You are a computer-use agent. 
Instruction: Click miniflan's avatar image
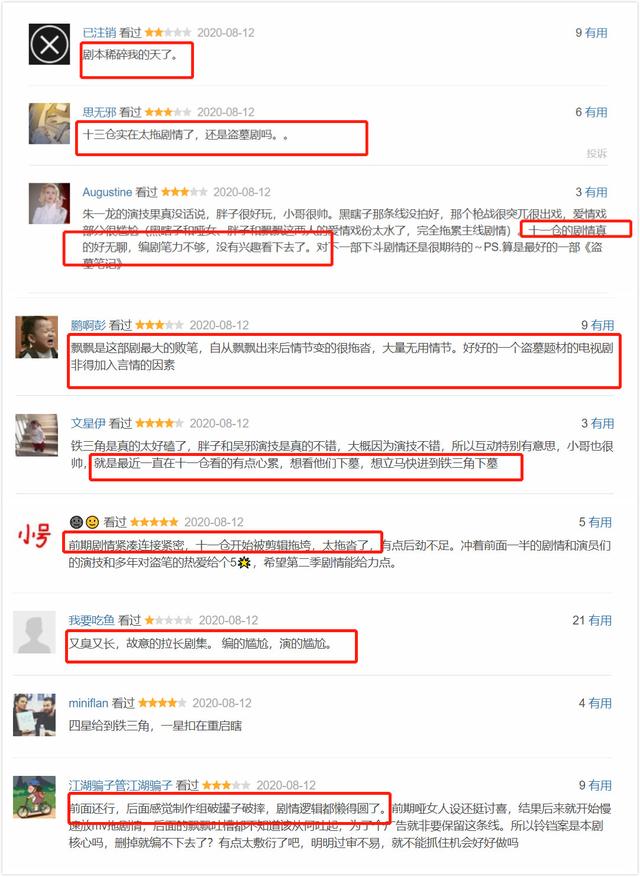(x=35, y=715)
